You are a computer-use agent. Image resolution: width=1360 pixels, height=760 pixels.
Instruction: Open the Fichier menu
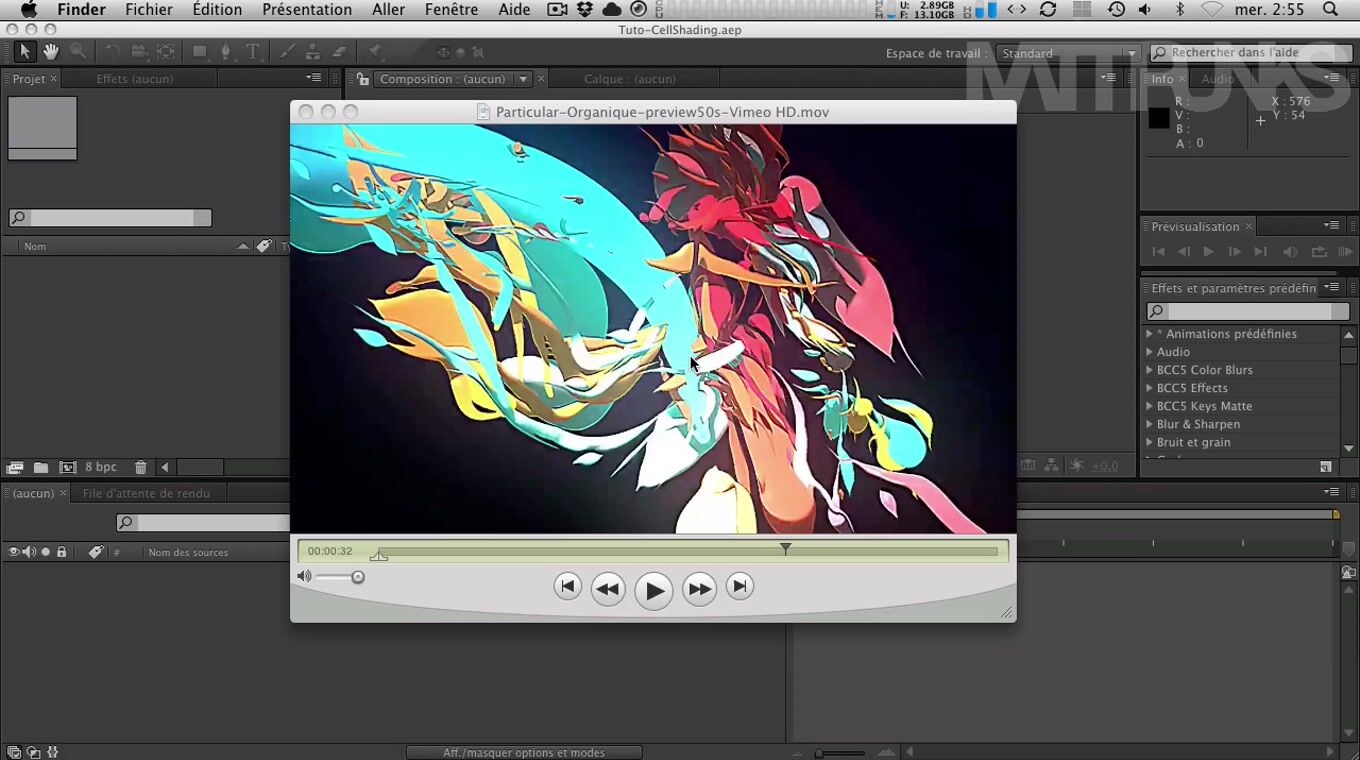coord(148,10)
